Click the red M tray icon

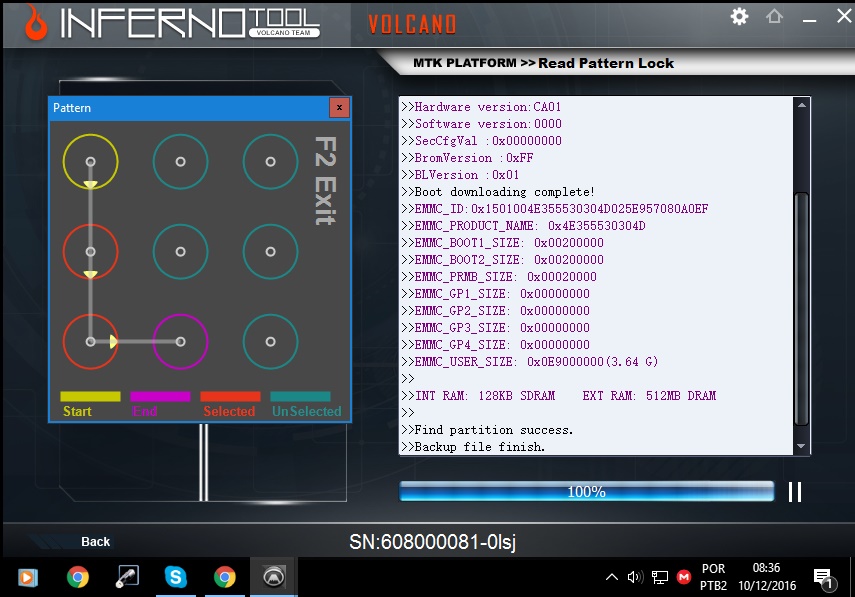click(684, 577)
